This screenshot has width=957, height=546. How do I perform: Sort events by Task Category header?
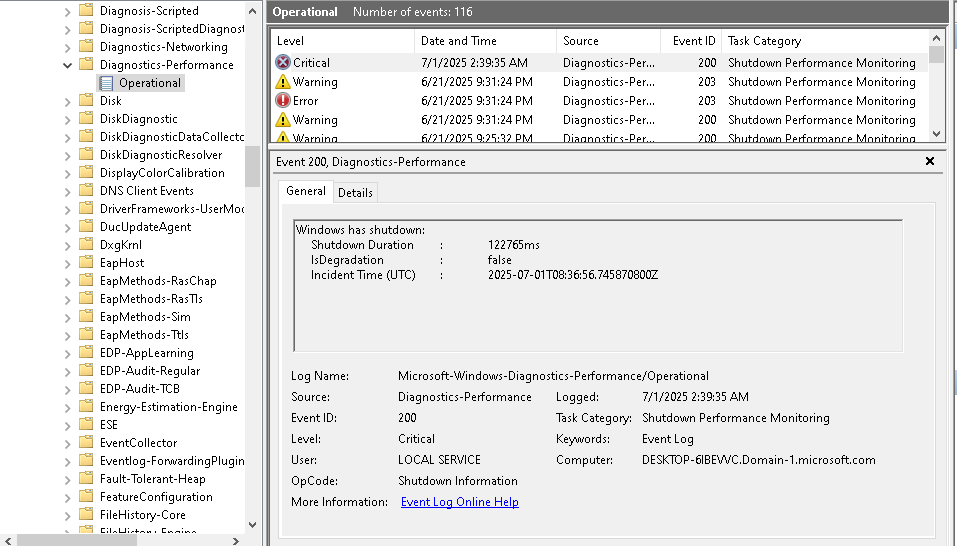[x=825, y=41]
